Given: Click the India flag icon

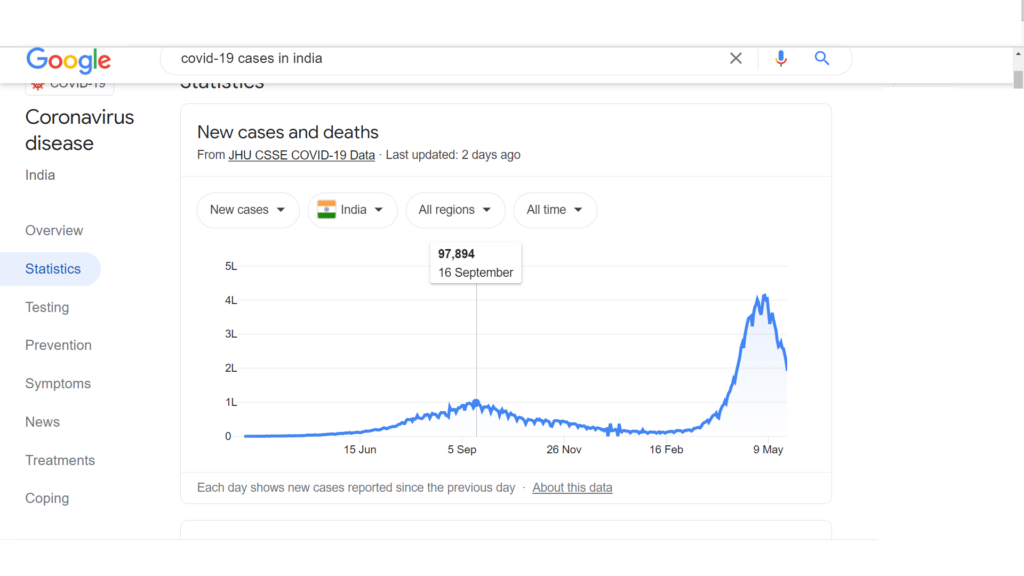Looking at the screenshot, I should click(326, 210).
